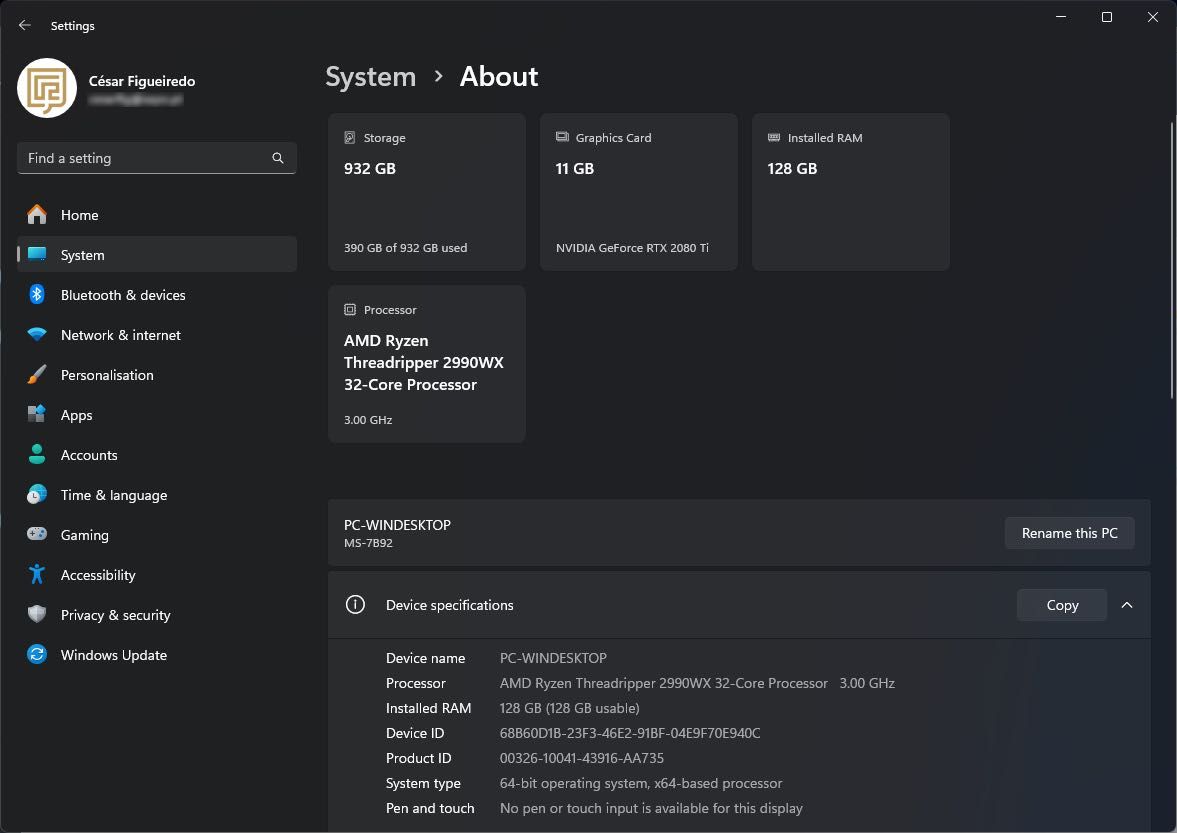Image resolution: width=1177 pixels, height=833 pixels.
Task: Navigate to System breadcrumb link
Action: (x=371, y=77)
